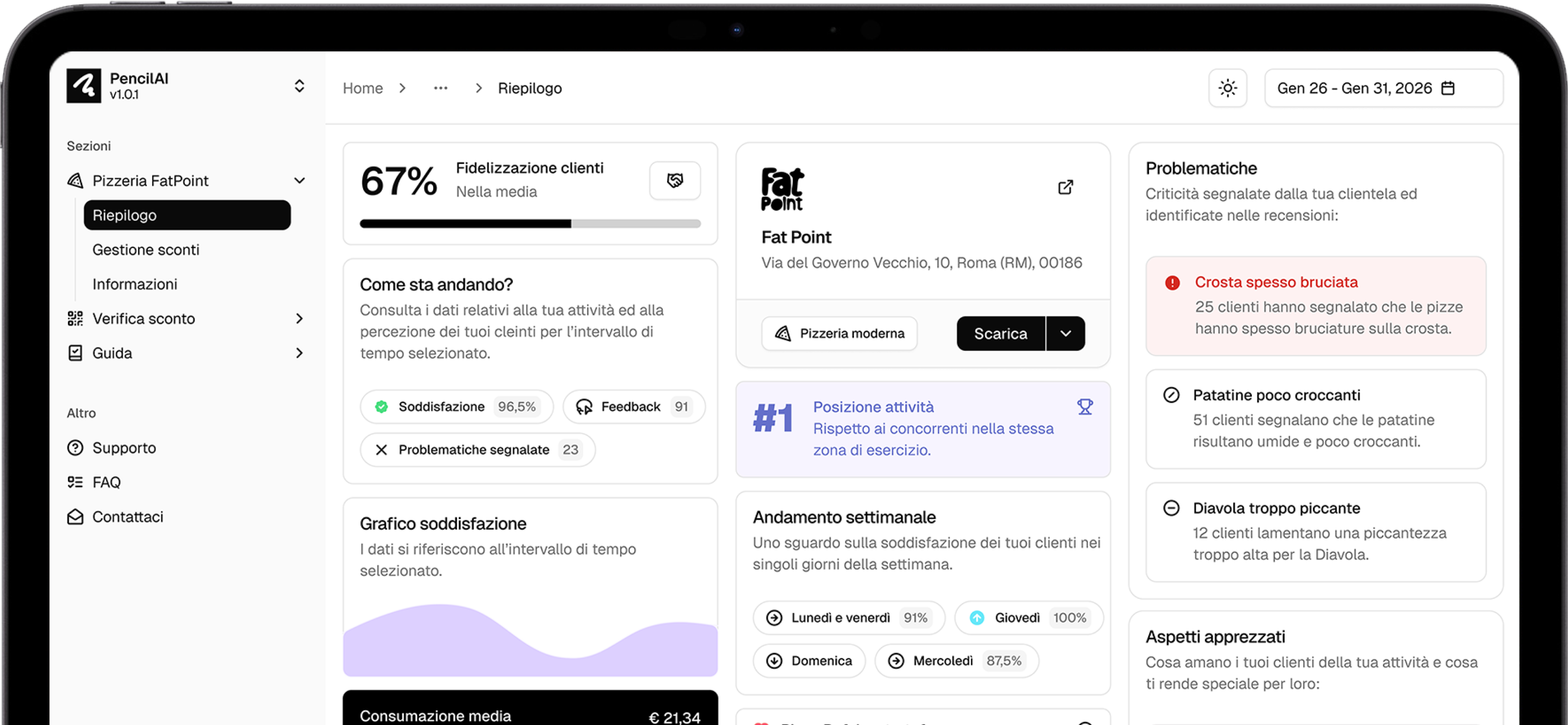Image resolution: width=1568 pixels, height=725 pixels.
Task: Open the Contattaci menu item
Action: click(x=128, y=517)
